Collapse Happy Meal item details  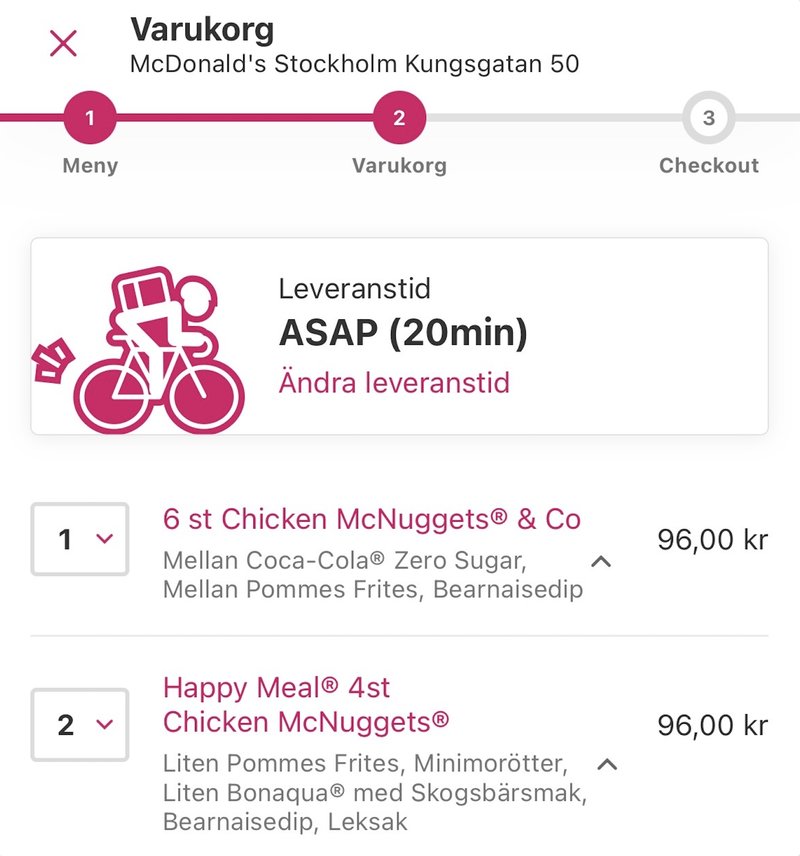607,764
